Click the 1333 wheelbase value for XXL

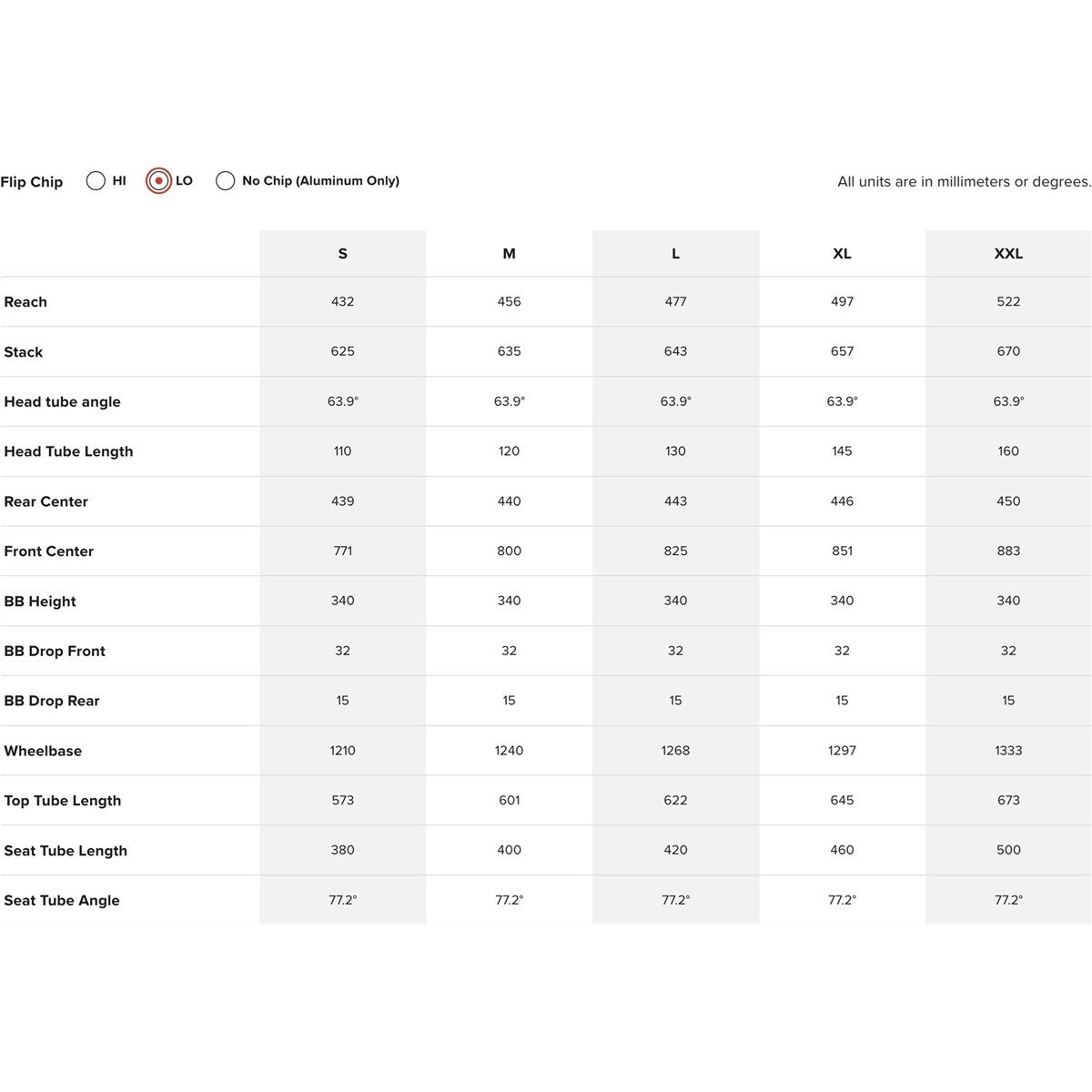(x=1008, y=751)
